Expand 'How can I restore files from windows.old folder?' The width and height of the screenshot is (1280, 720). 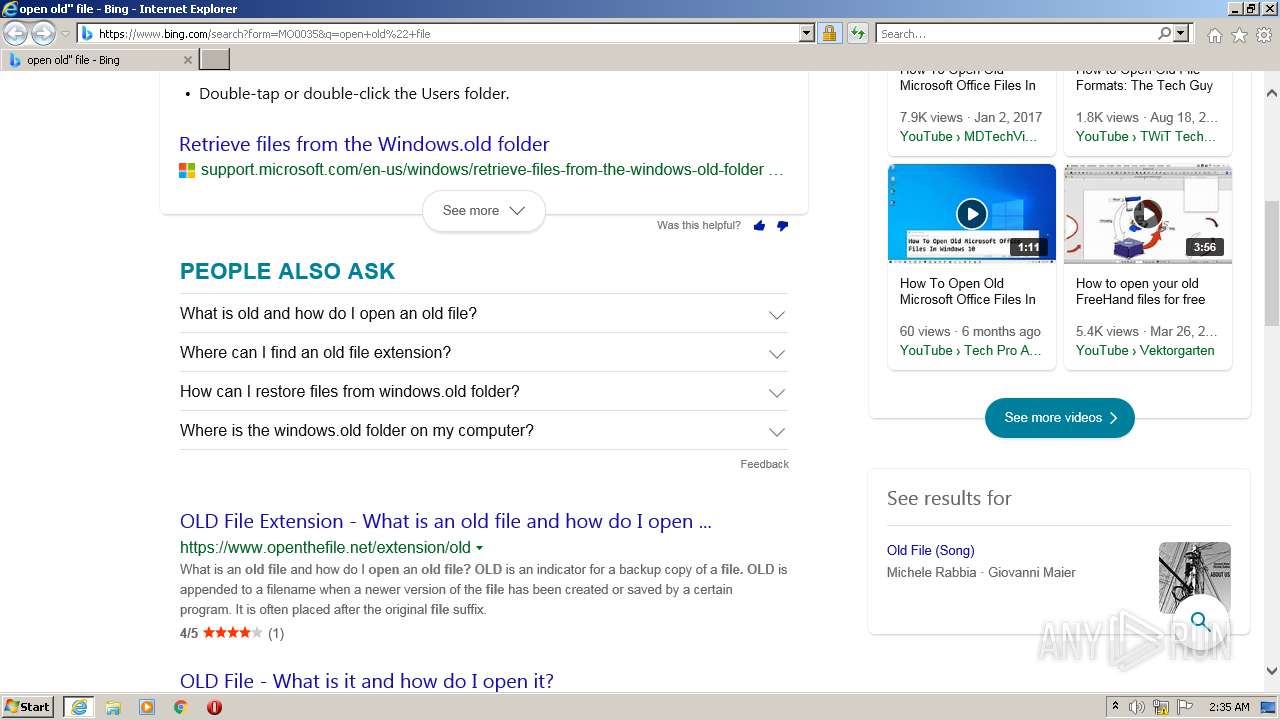click(x=483, y=392)
